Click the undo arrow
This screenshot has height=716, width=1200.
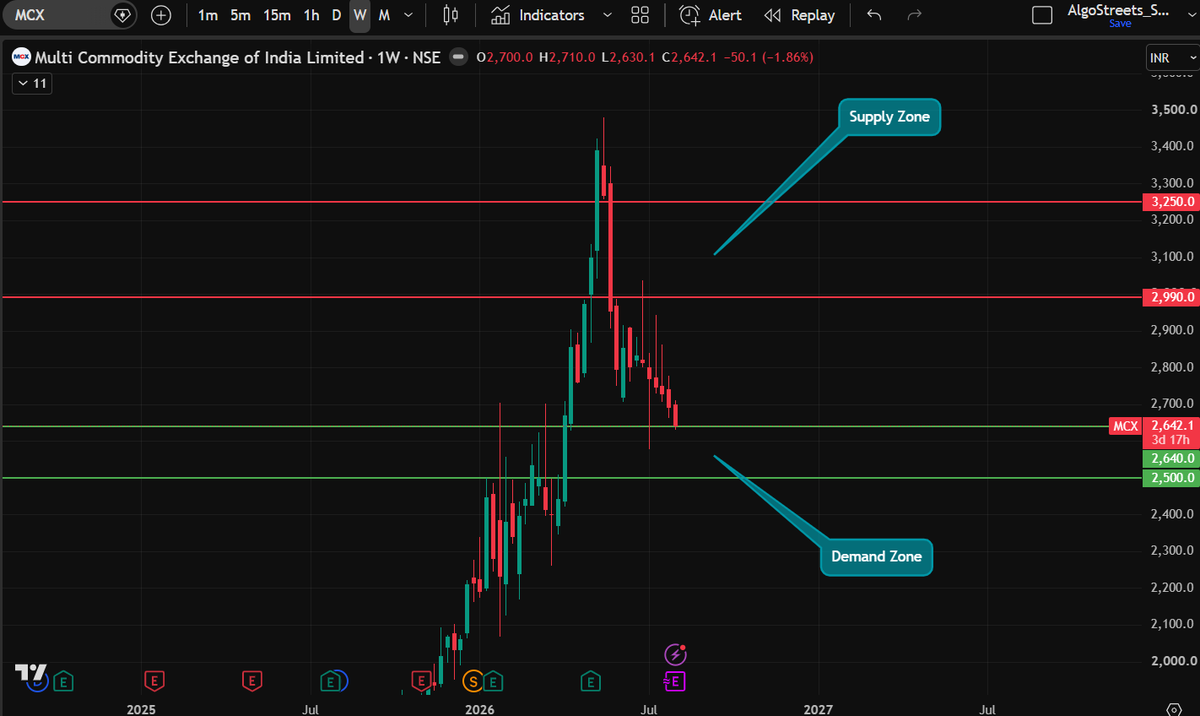click(x=875, y=15)
